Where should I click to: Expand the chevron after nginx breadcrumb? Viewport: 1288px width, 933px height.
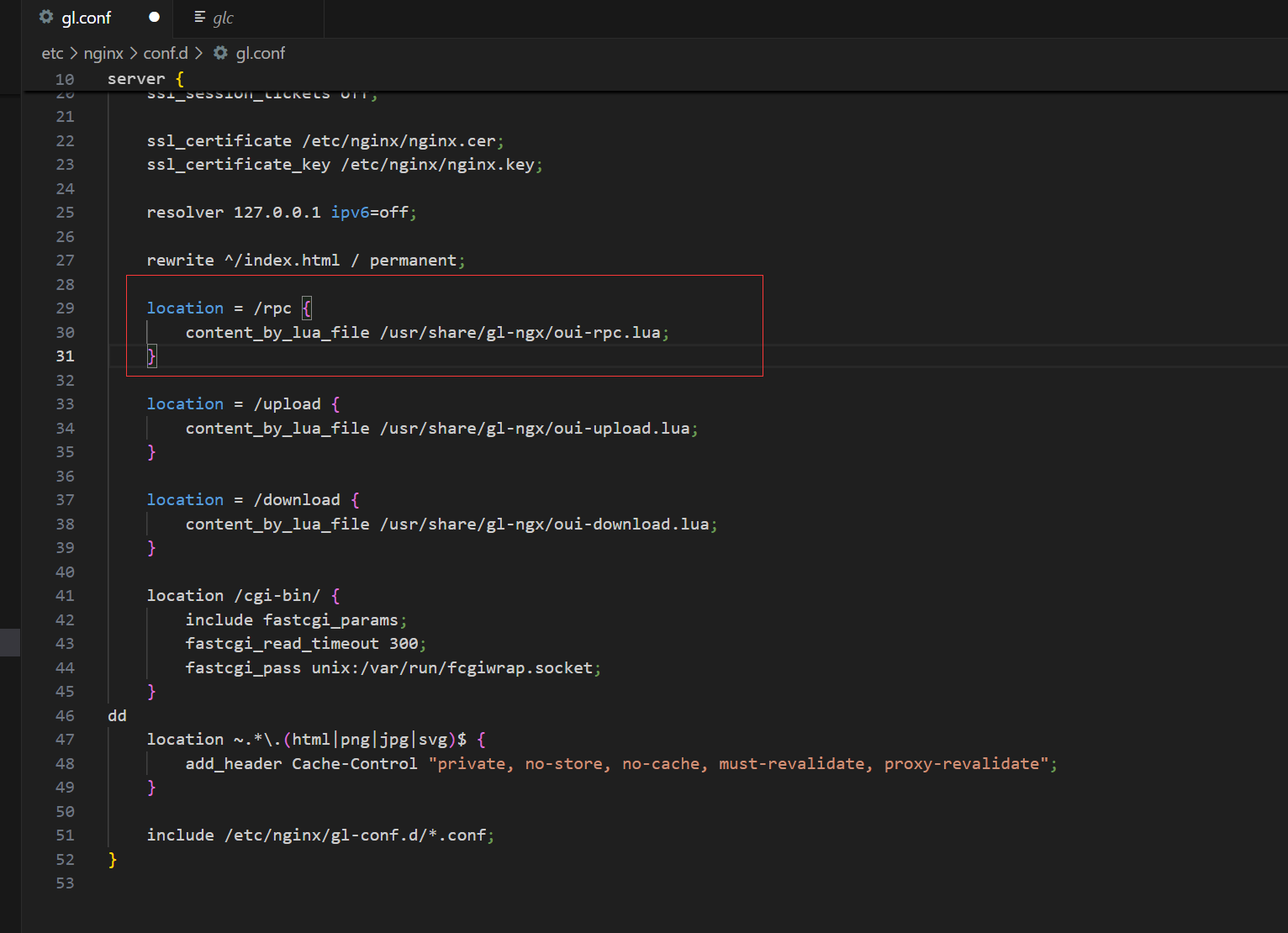pyautogui.click(x=134, y=53)
